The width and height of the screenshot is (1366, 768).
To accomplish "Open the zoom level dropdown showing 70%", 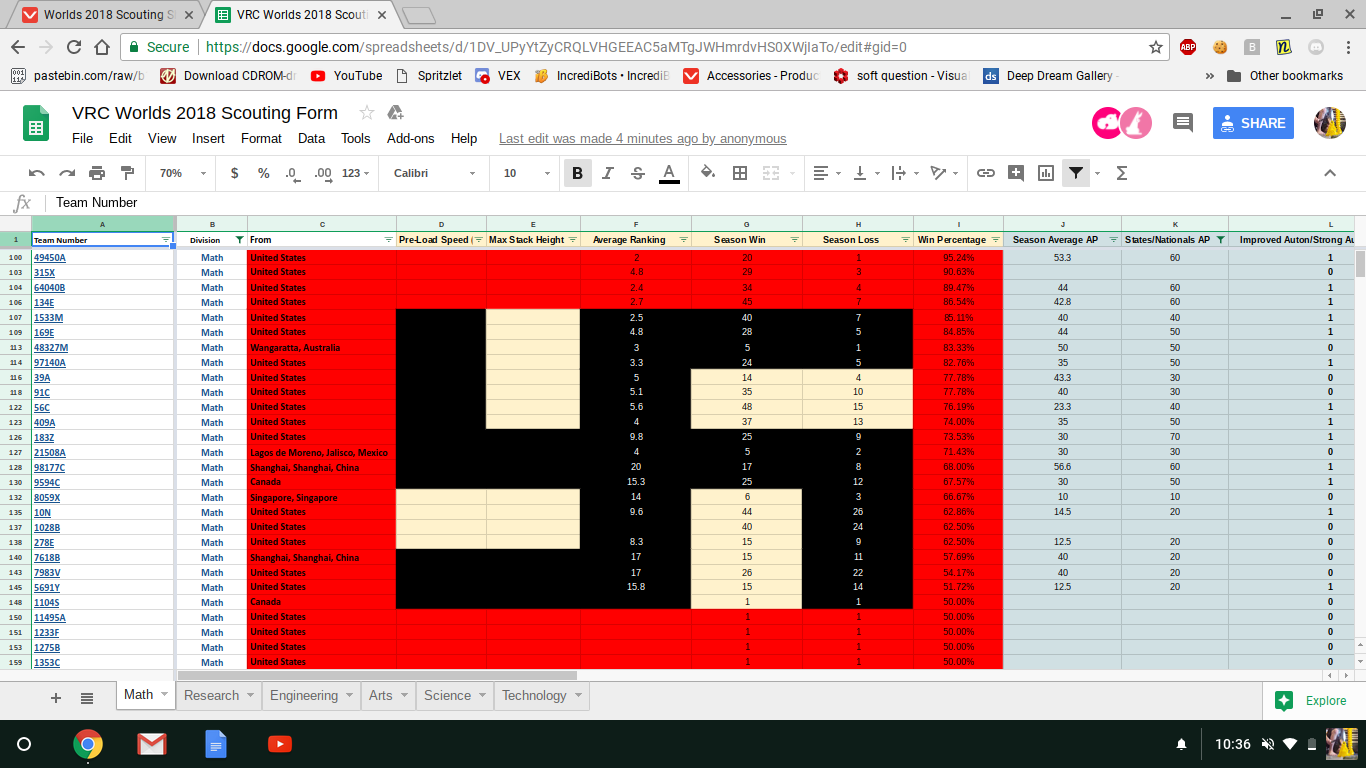I will tap(180, 173).
